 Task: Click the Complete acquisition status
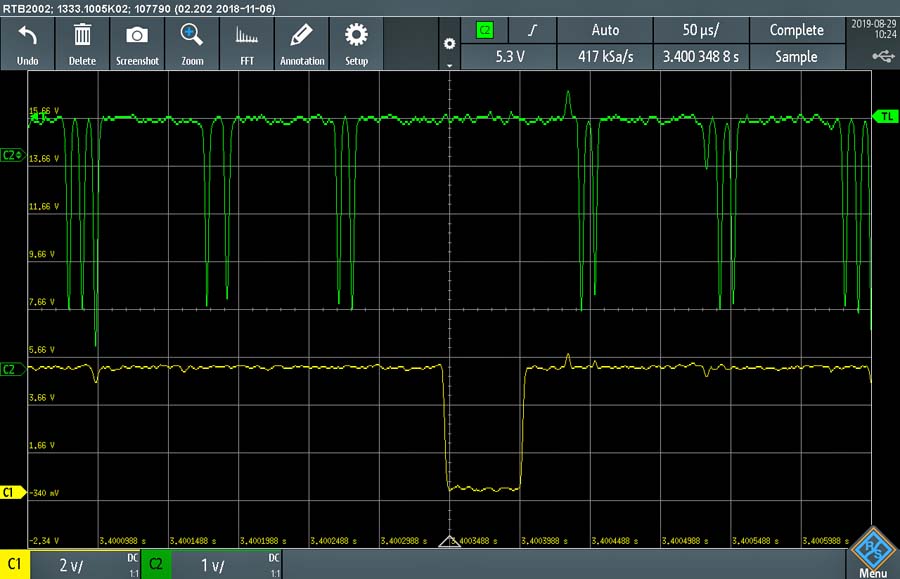[797, 30]
